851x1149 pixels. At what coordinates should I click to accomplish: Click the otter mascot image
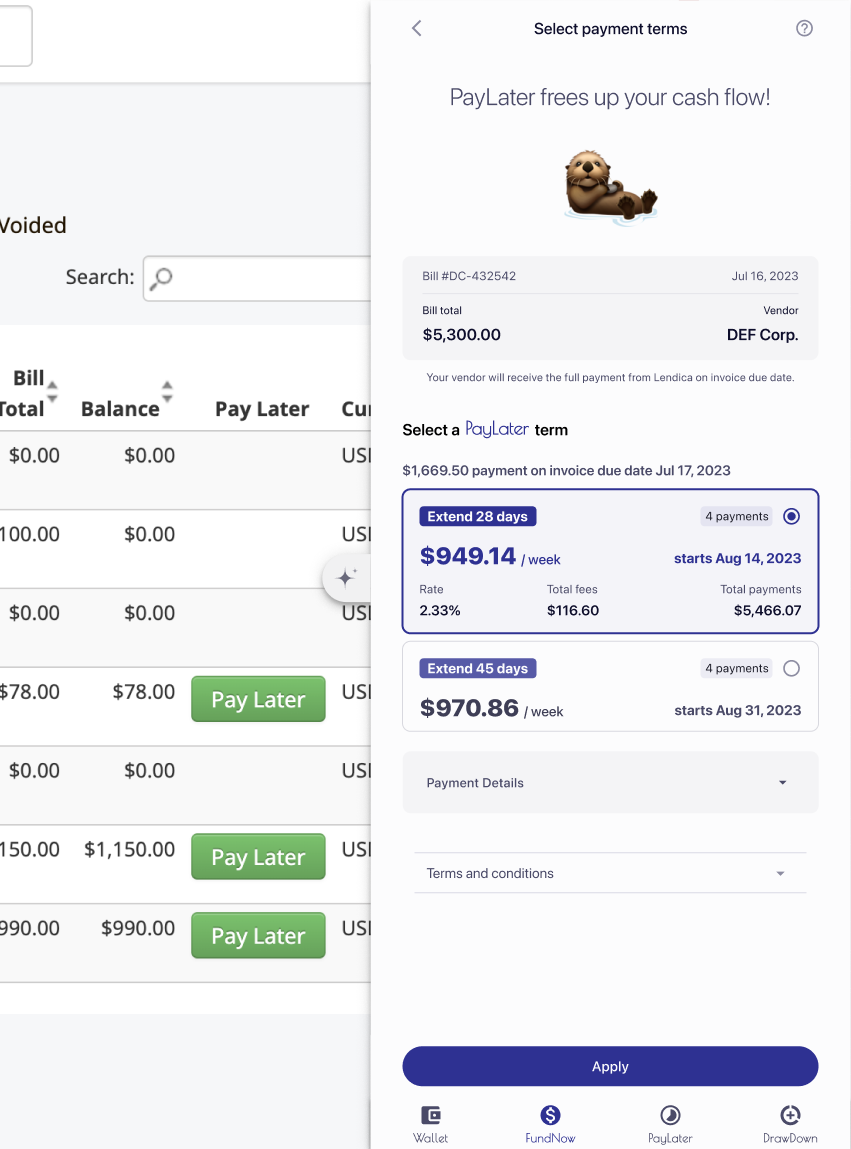pyautogui.click(x=610, y=186)
